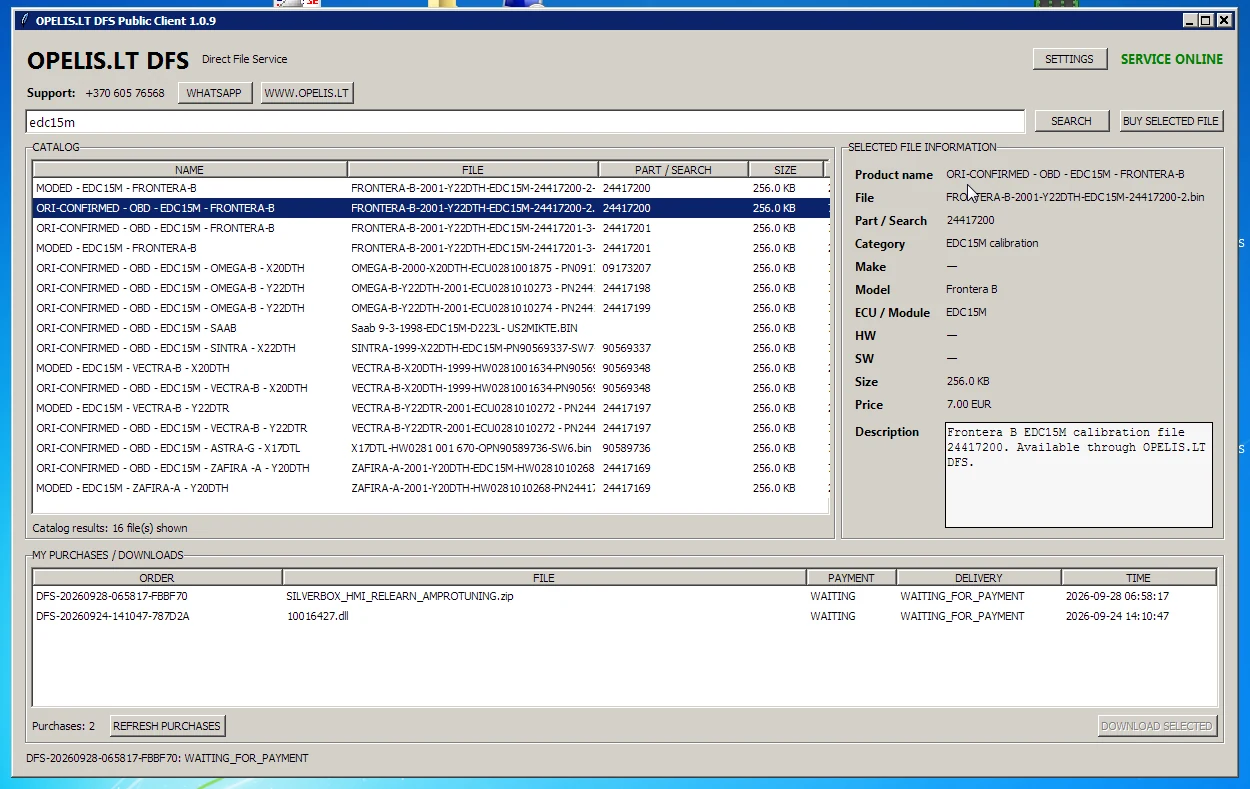Sort purchases by DELIVERY column header
The height and width of the screenshot is (789, 1250).
(978, 578)
